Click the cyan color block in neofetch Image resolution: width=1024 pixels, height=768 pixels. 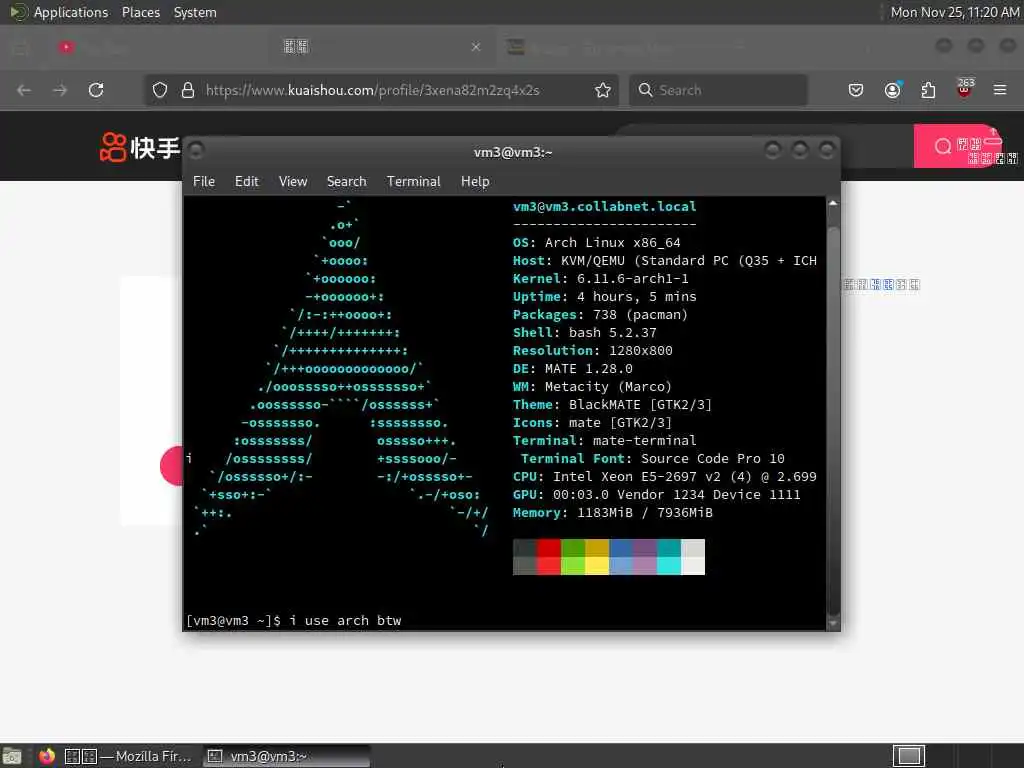tap(669, 556)
